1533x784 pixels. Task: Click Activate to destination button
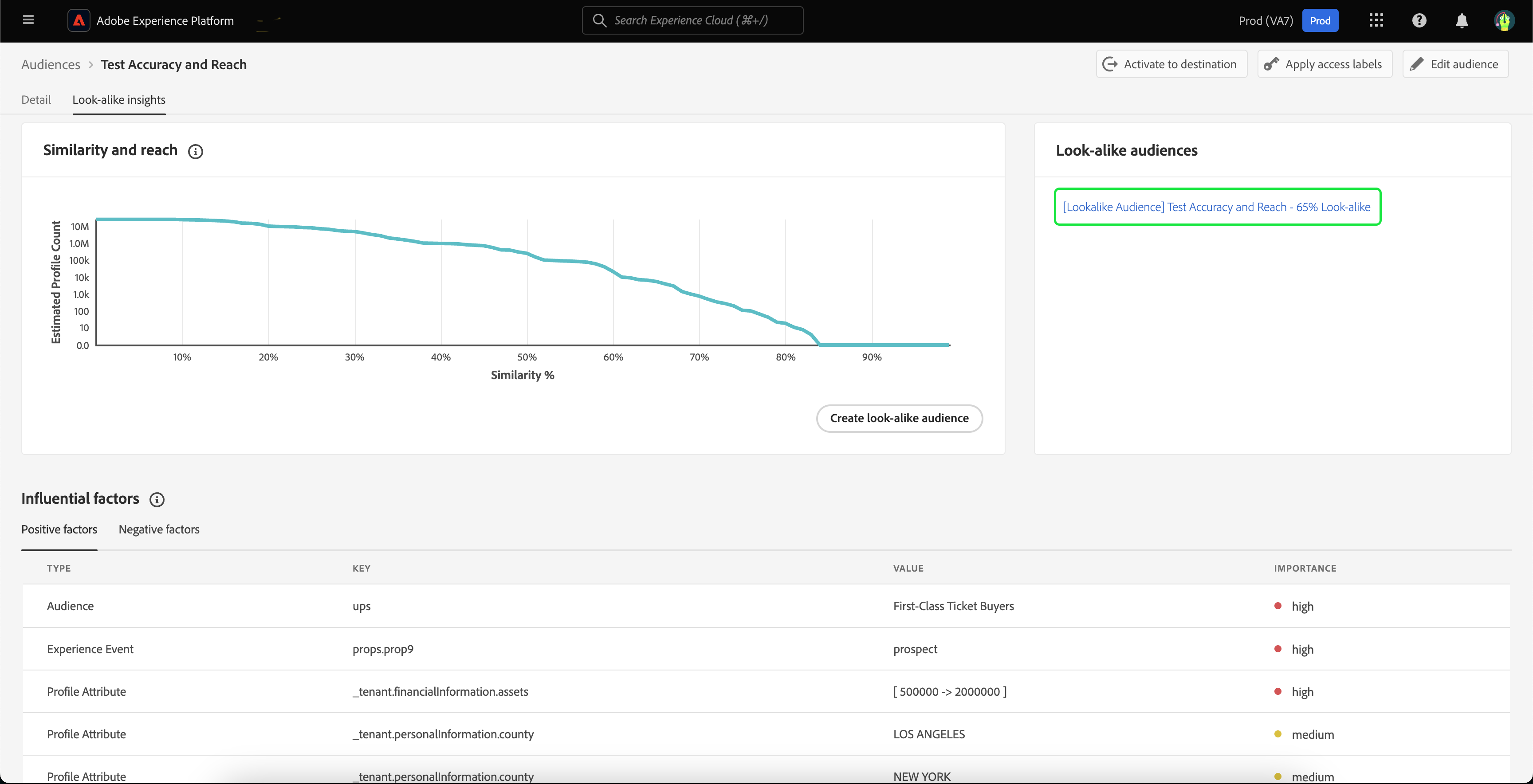(x=1171, y=64)
